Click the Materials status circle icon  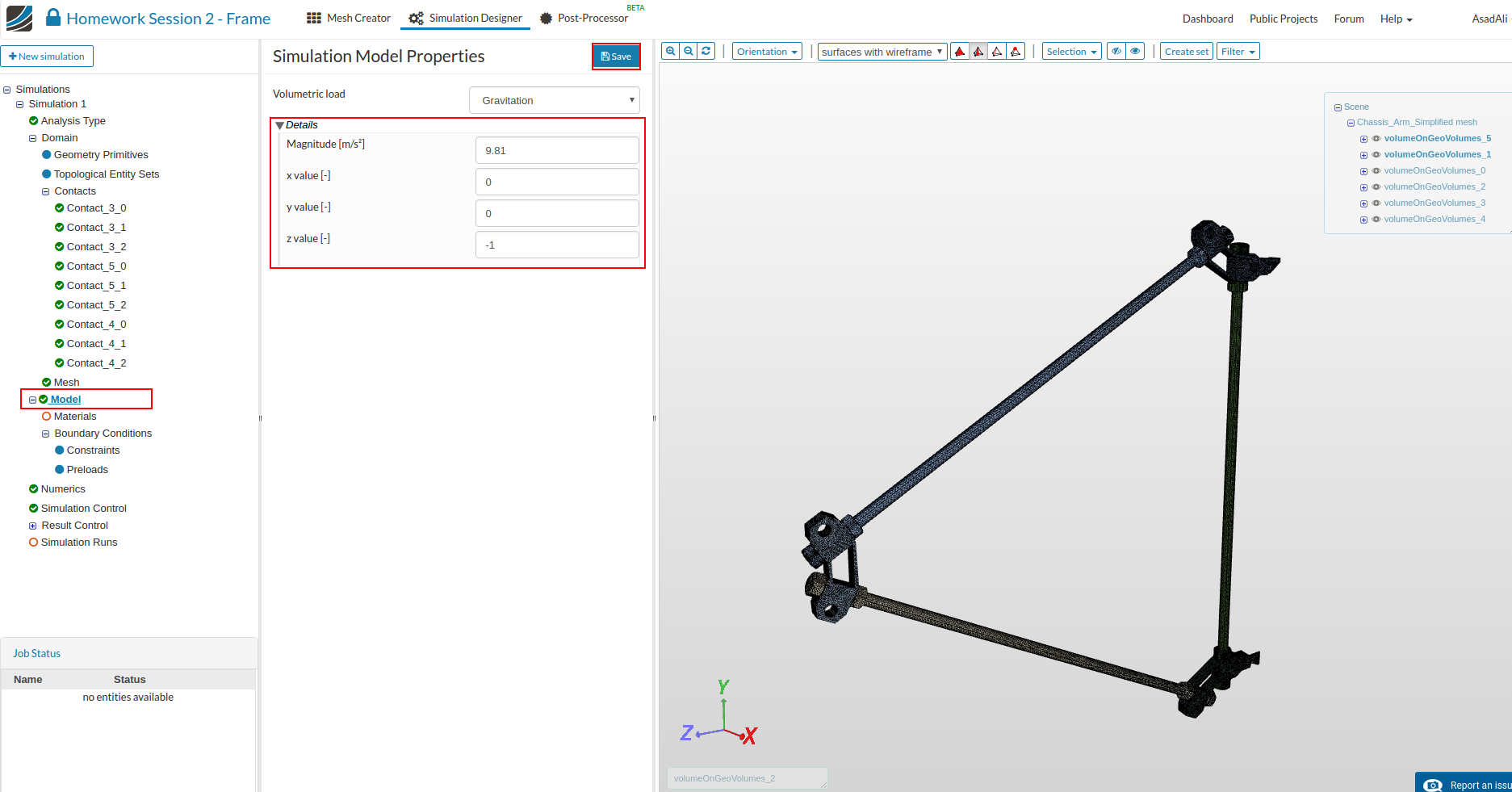(x=46, y=417)
